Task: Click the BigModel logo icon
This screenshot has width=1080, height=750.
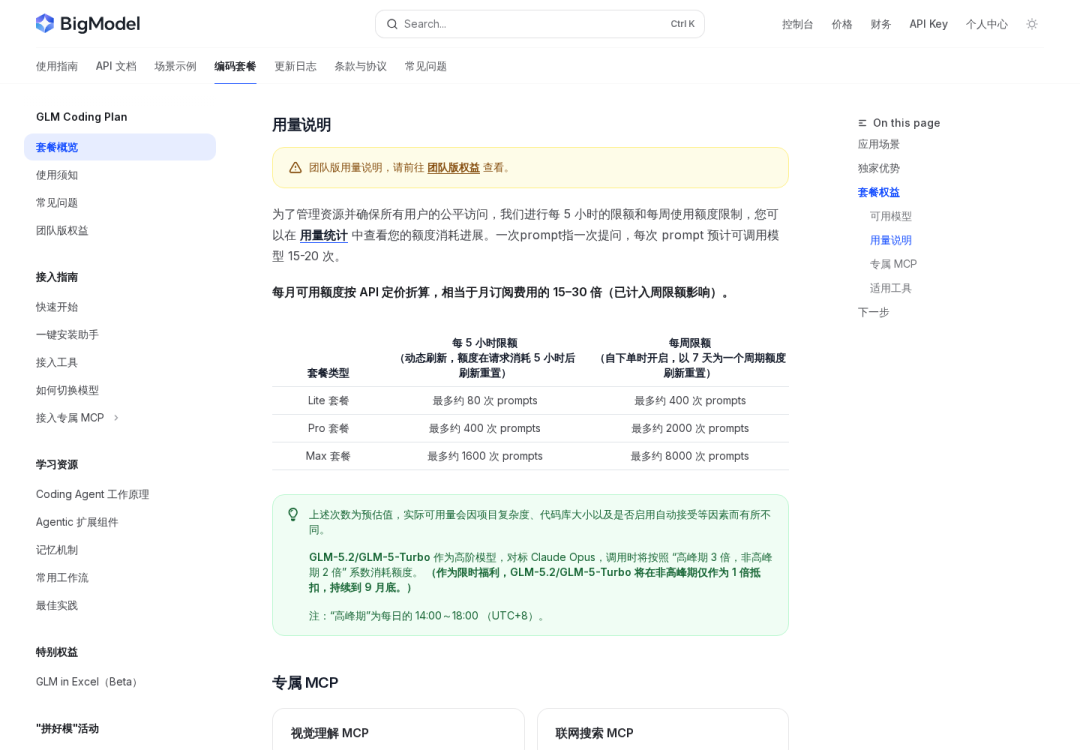Action: [45, 23]
